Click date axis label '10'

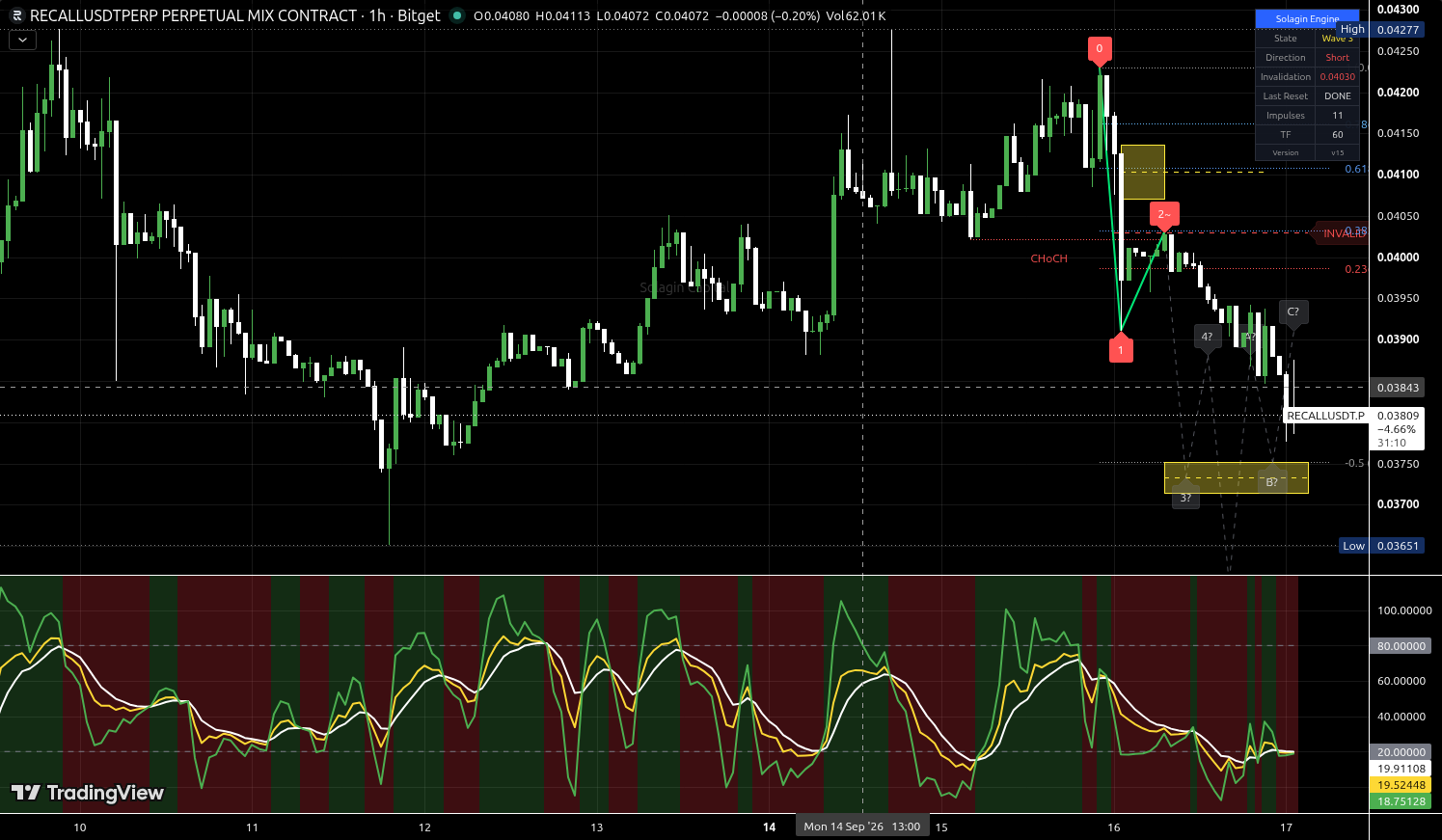coord(80,827)
